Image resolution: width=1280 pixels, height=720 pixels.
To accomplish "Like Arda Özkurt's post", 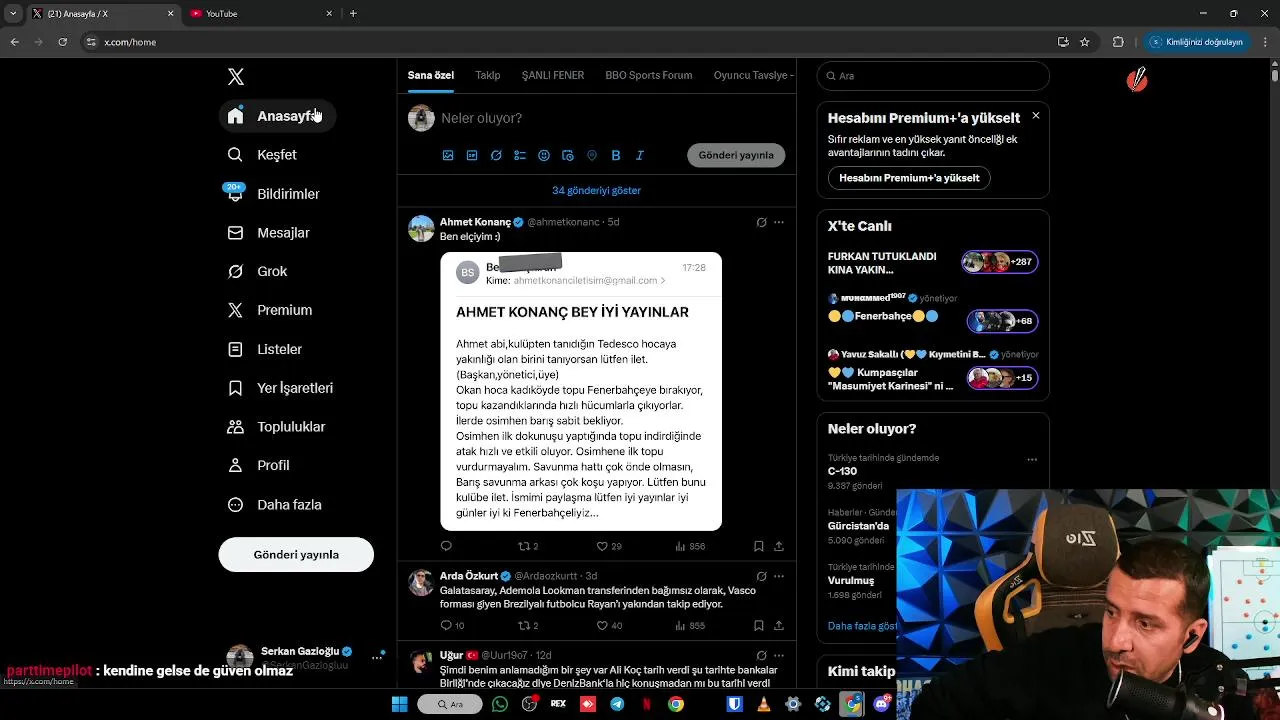I will 608,625.
